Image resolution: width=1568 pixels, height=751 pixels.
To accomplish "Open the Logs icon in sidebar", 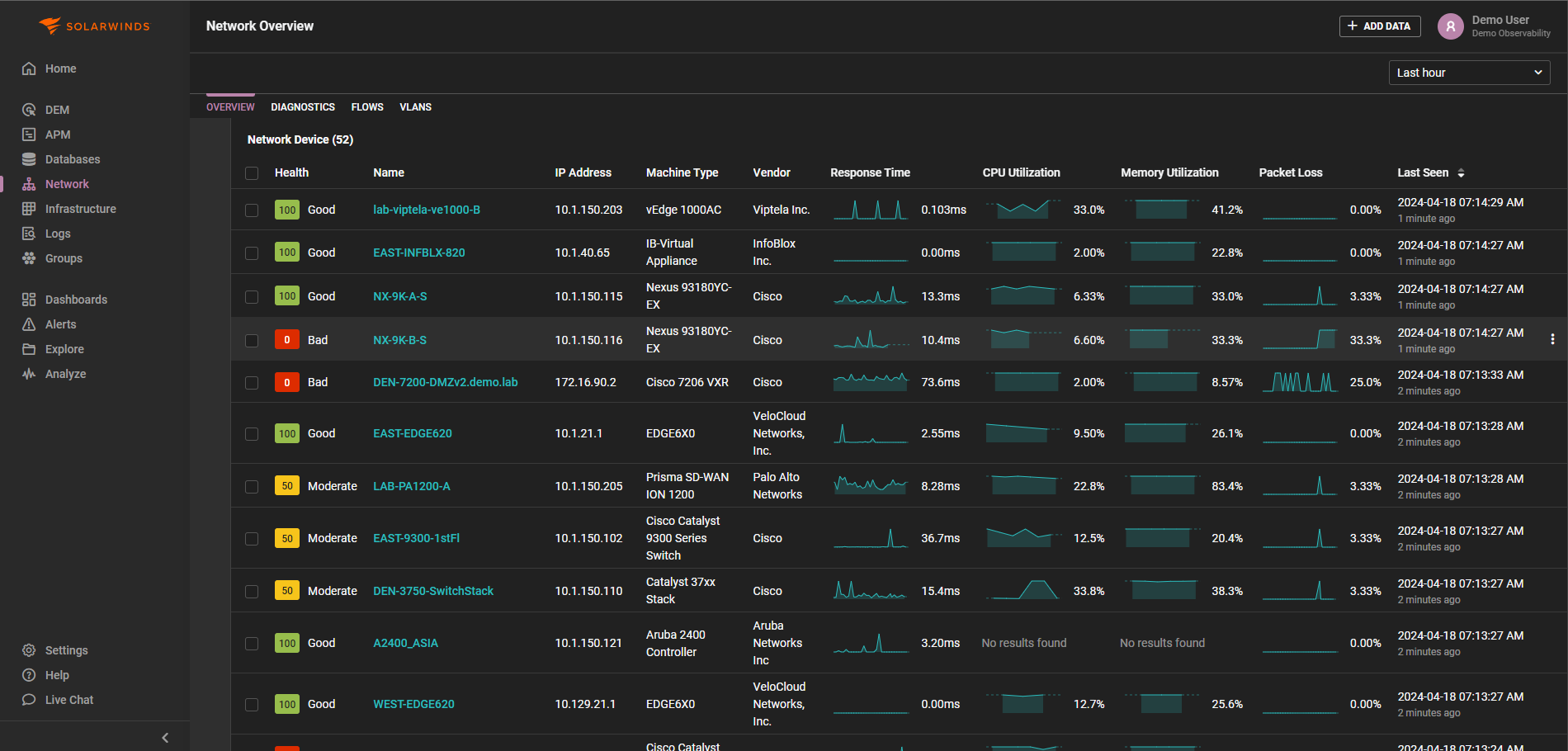I will [29, 234].
